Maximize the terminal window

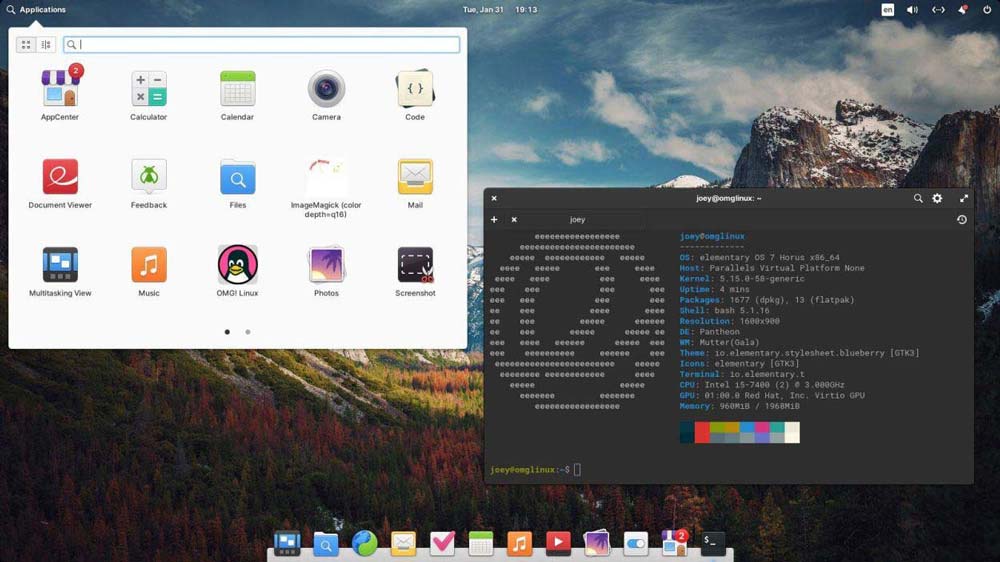(964, 198)
